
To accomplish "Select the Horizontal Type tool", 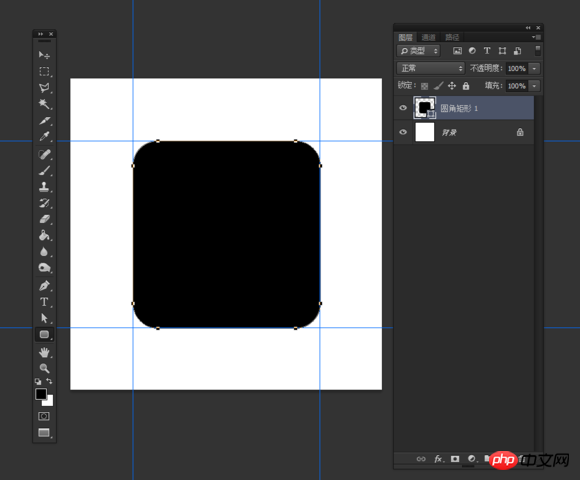I will click(44, 302).
